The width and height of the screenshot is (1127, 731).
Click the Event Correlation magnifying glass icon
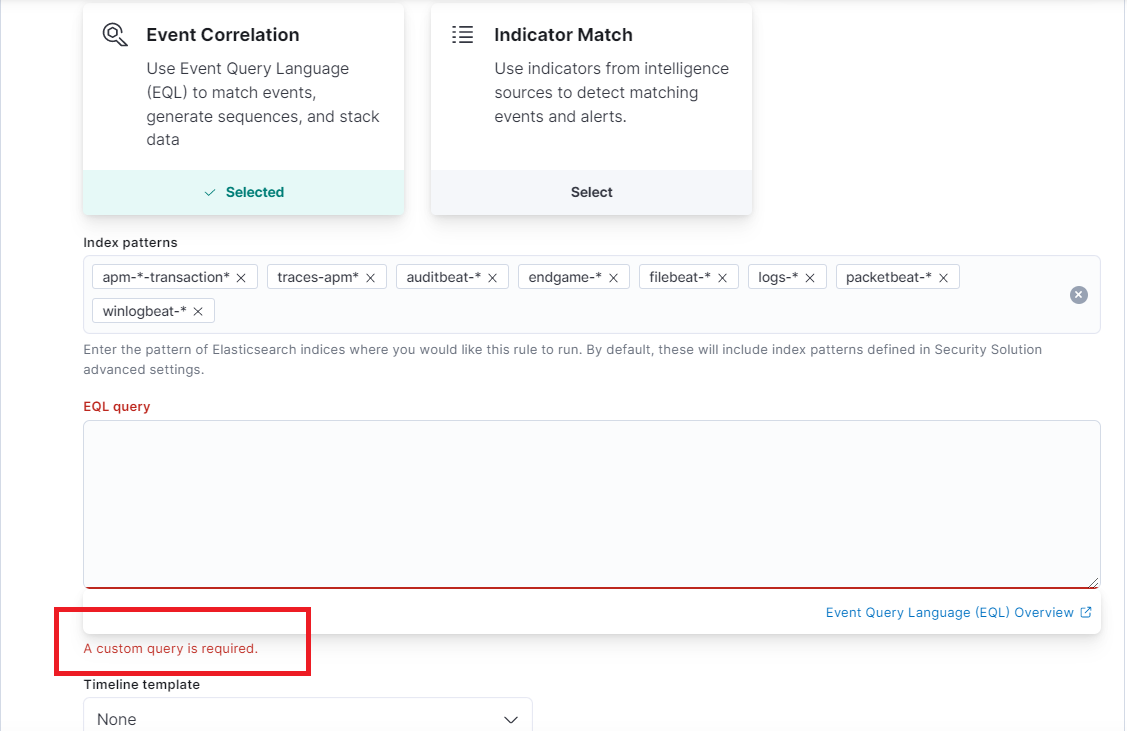pyautogui.click(x=115, y=33)
